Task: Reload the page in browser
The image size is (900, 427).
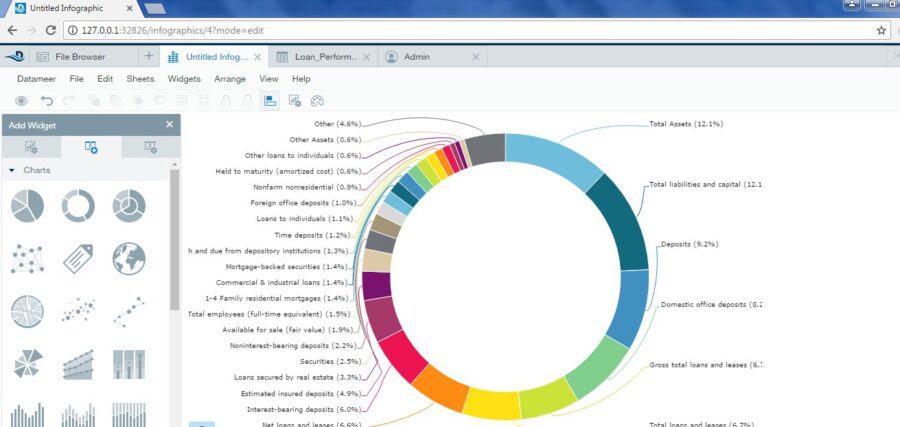Action: 51,30
